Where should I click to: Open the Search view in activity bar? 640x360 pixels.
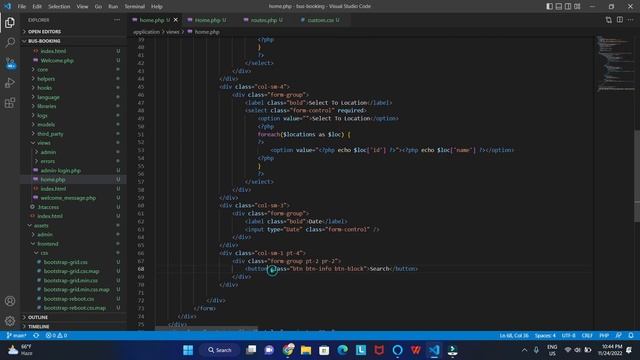(10, 42)
